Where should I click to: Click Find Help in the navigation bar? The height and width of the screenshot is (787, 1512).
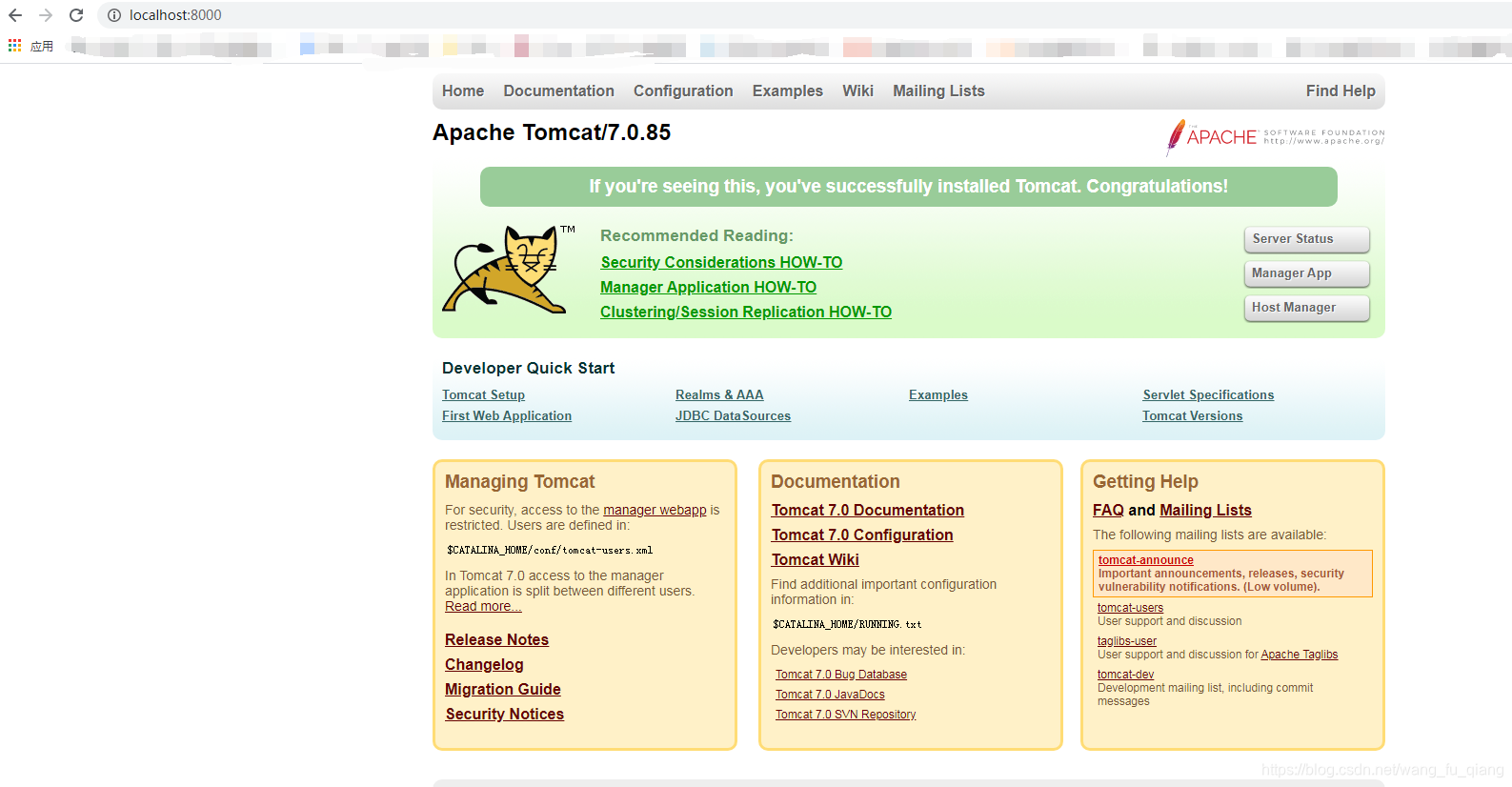[x=1341, y=91]
